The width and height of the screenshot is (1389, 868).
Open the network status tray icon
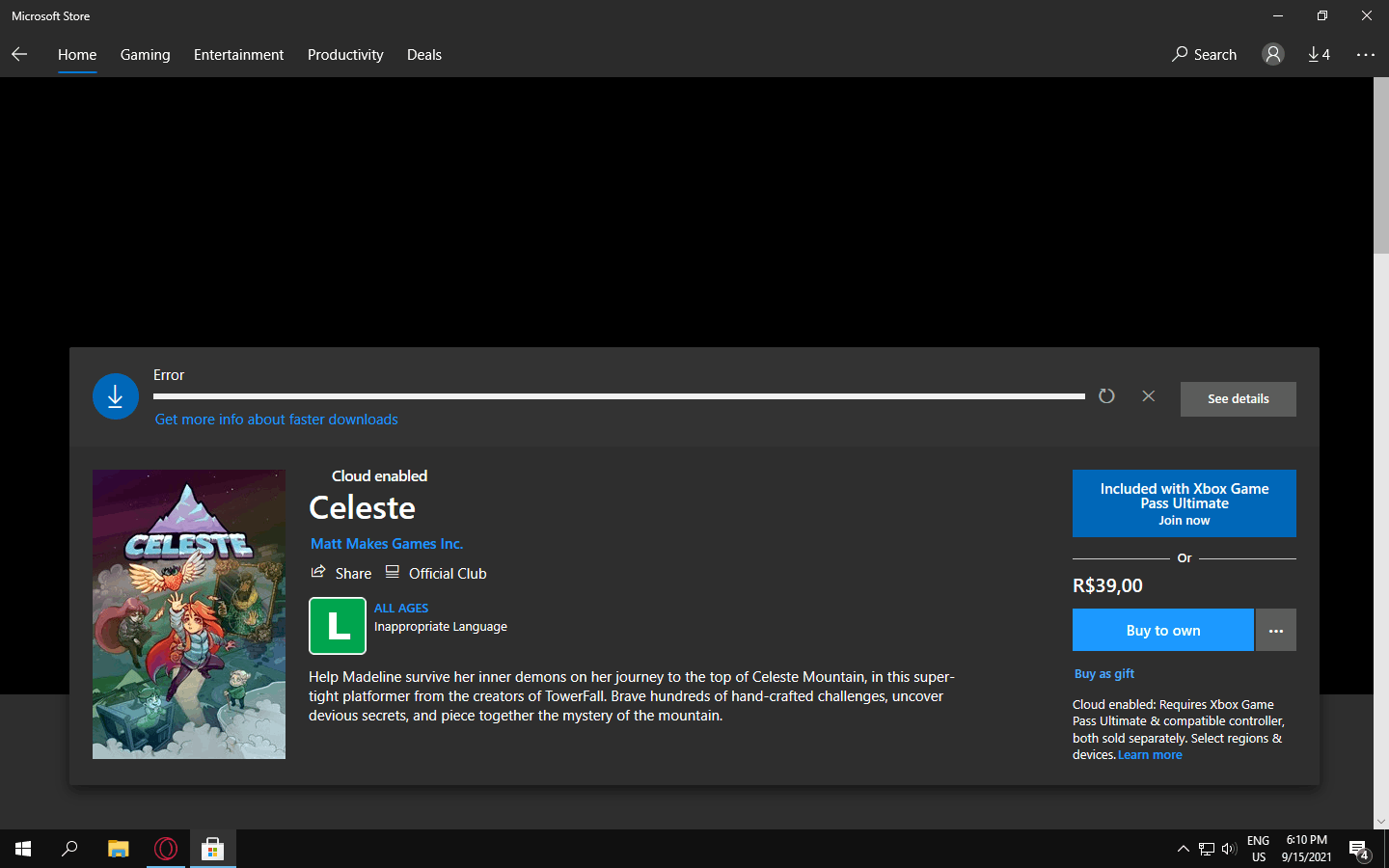1207,849
